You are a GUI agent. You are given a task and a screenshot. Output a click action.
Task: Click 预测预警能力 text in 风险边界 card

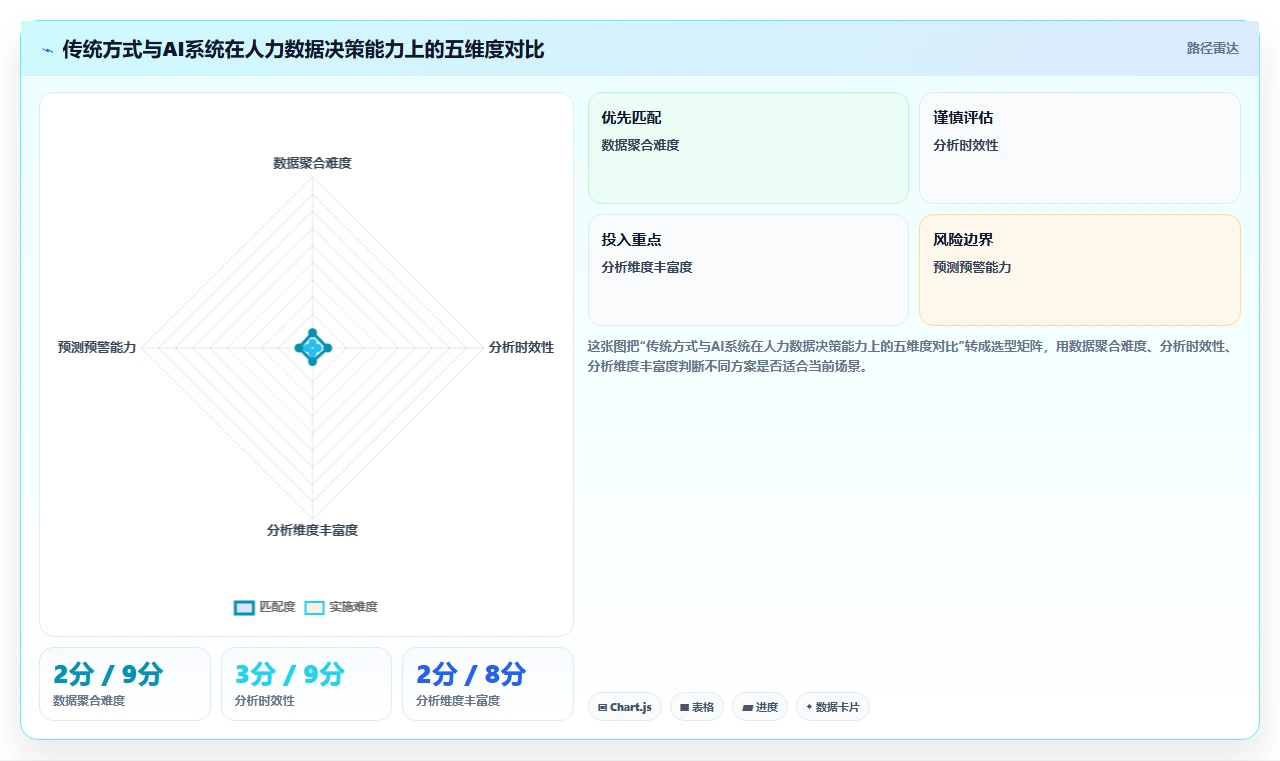972,267
